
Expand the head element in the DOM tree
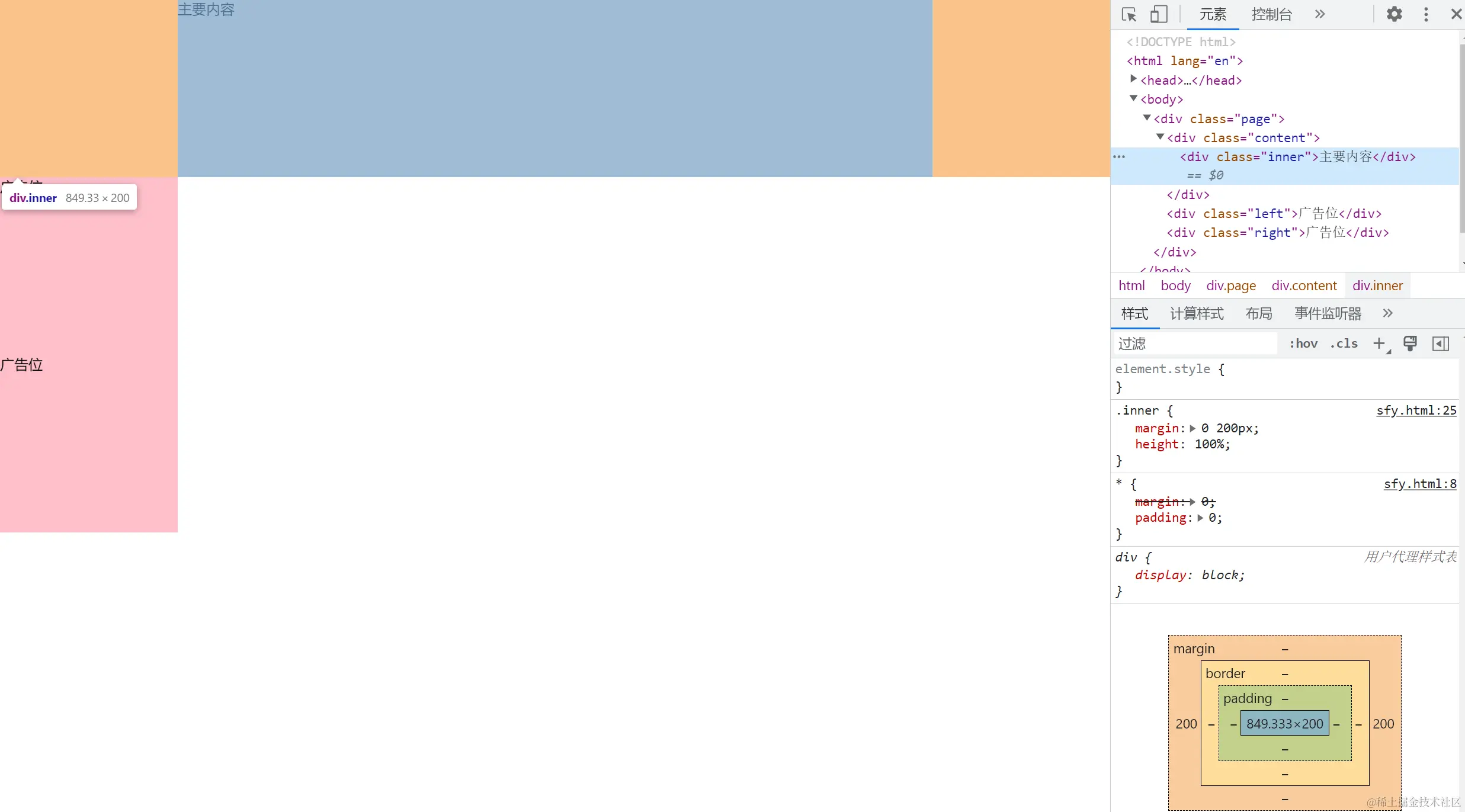1133,79
